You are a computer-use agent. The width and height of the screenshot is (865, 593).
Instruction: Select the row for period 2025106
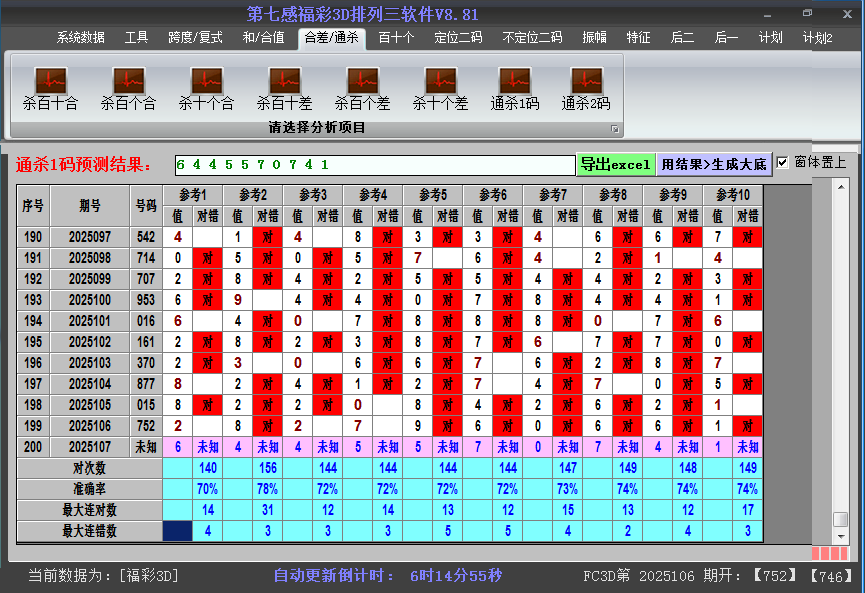[x=389, y=426]
